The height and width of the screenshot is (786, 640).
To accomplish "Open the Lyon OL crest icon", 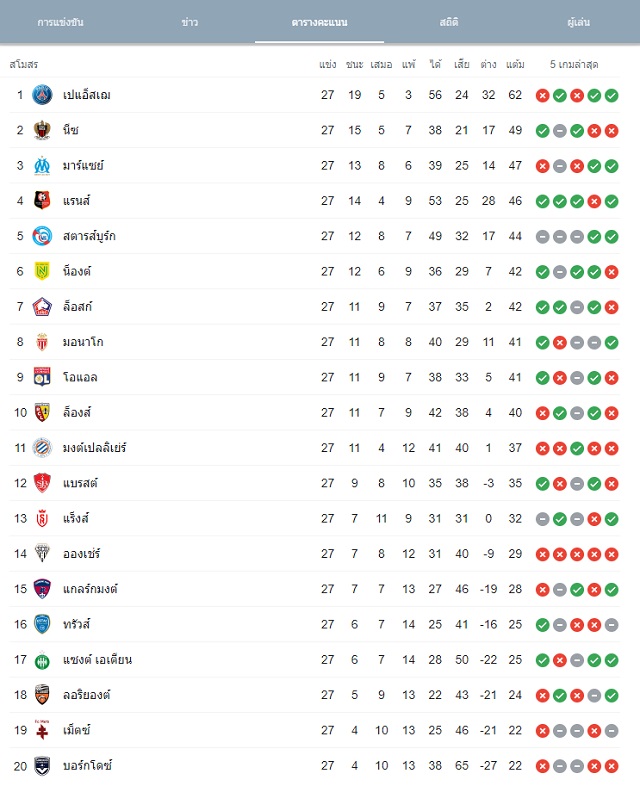I will (x=42, y=377).
